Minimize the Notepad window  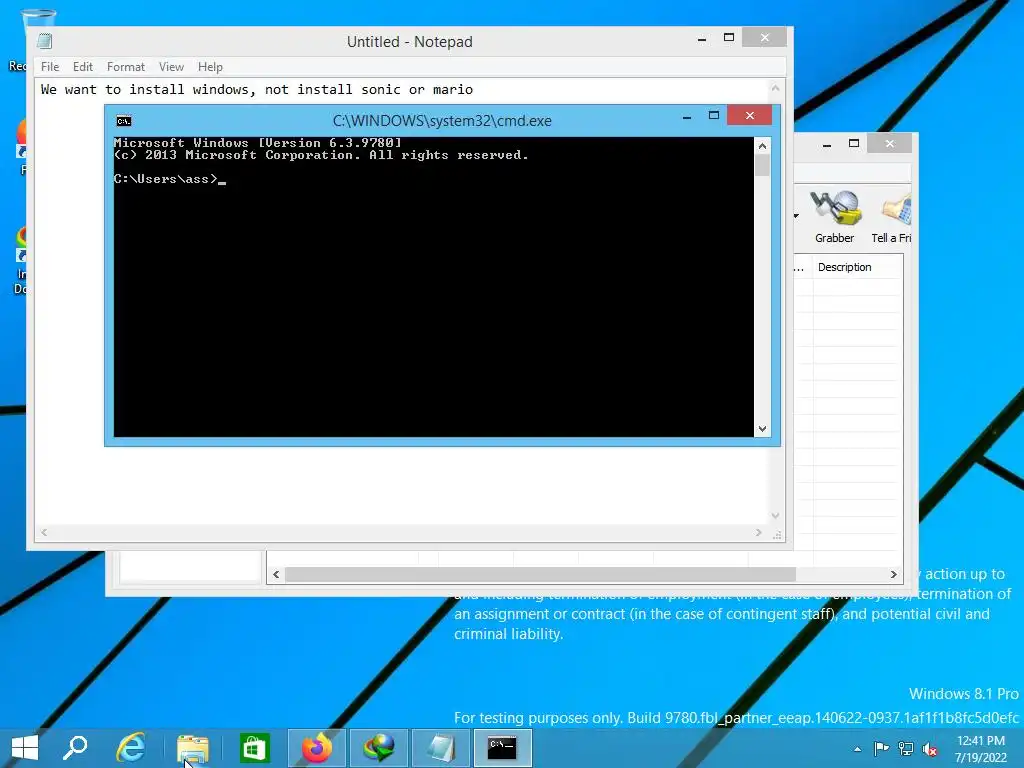701,39
